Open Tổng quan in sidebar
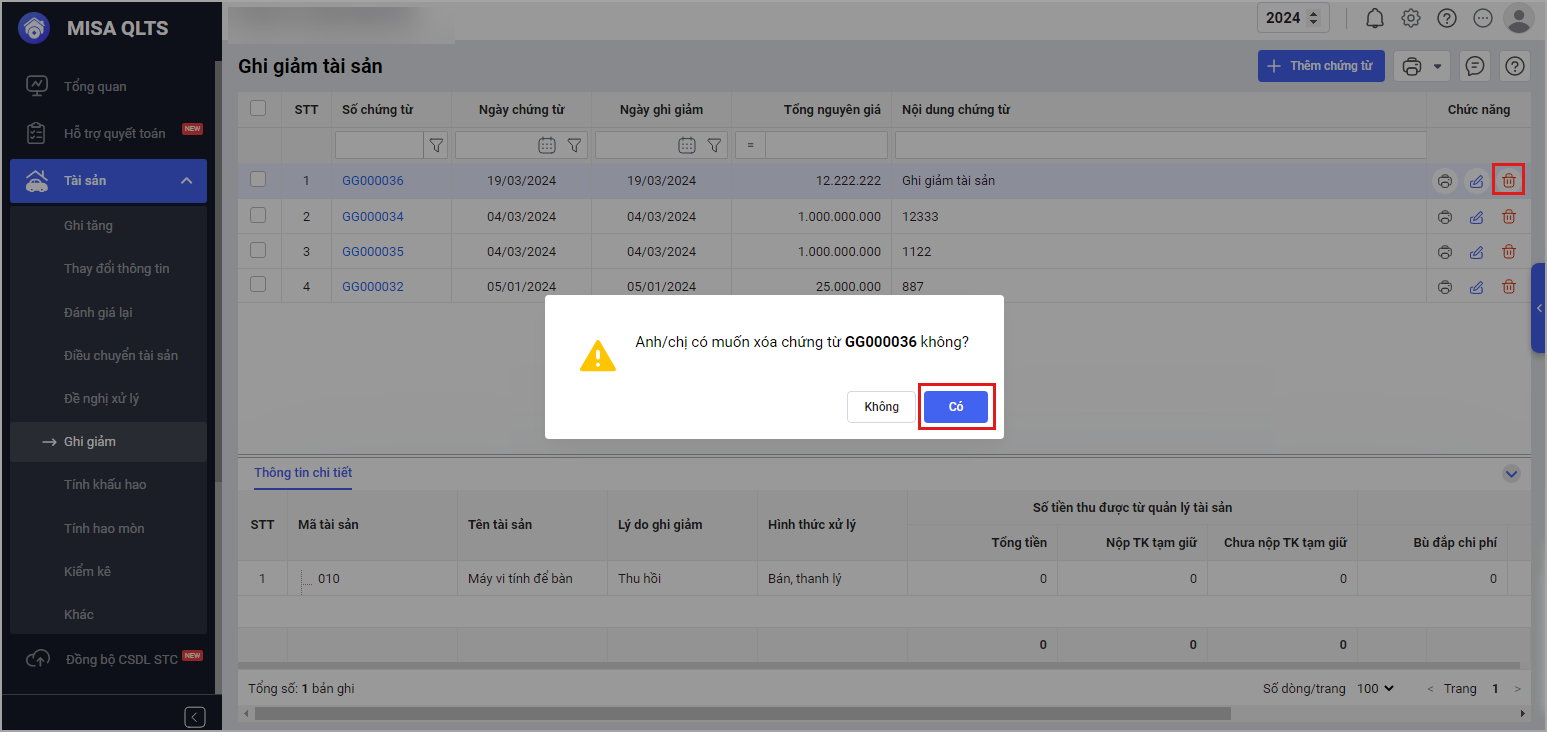 click(x=95, y=87)
